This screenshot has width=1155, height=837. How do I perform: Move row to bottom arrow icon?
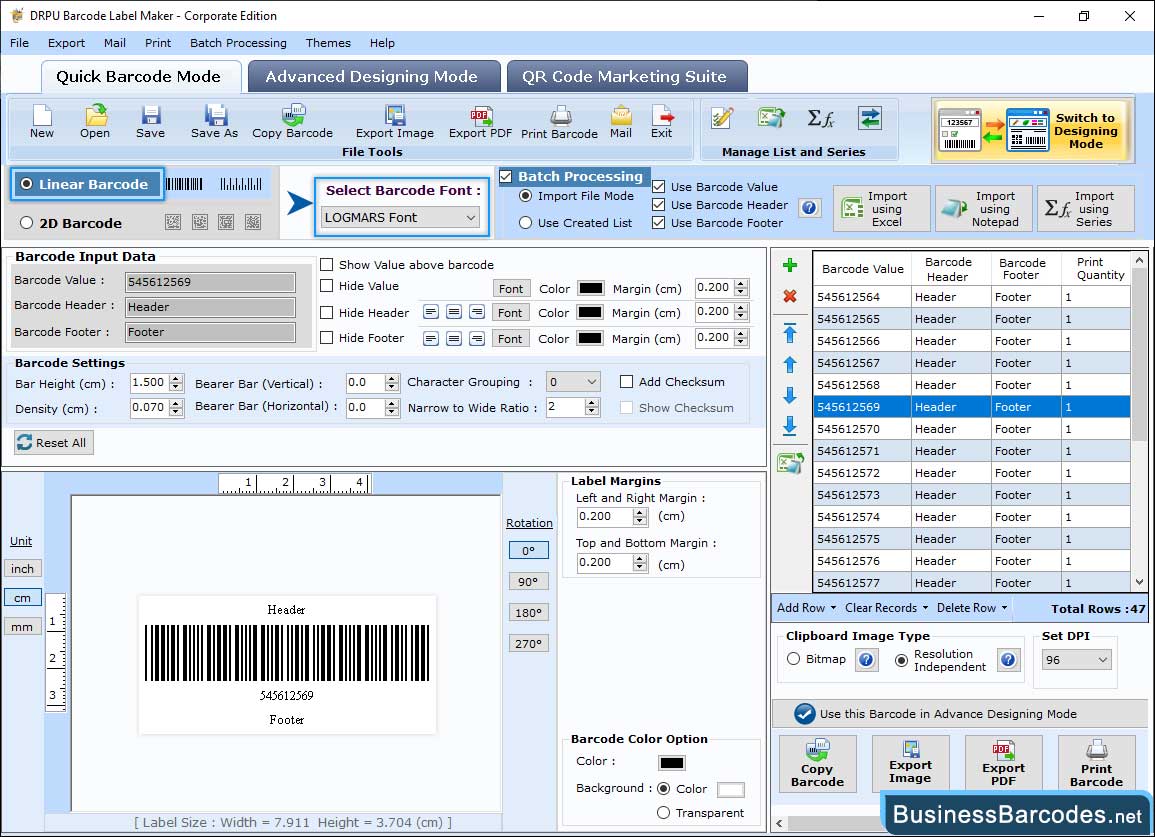coord(790,426)
